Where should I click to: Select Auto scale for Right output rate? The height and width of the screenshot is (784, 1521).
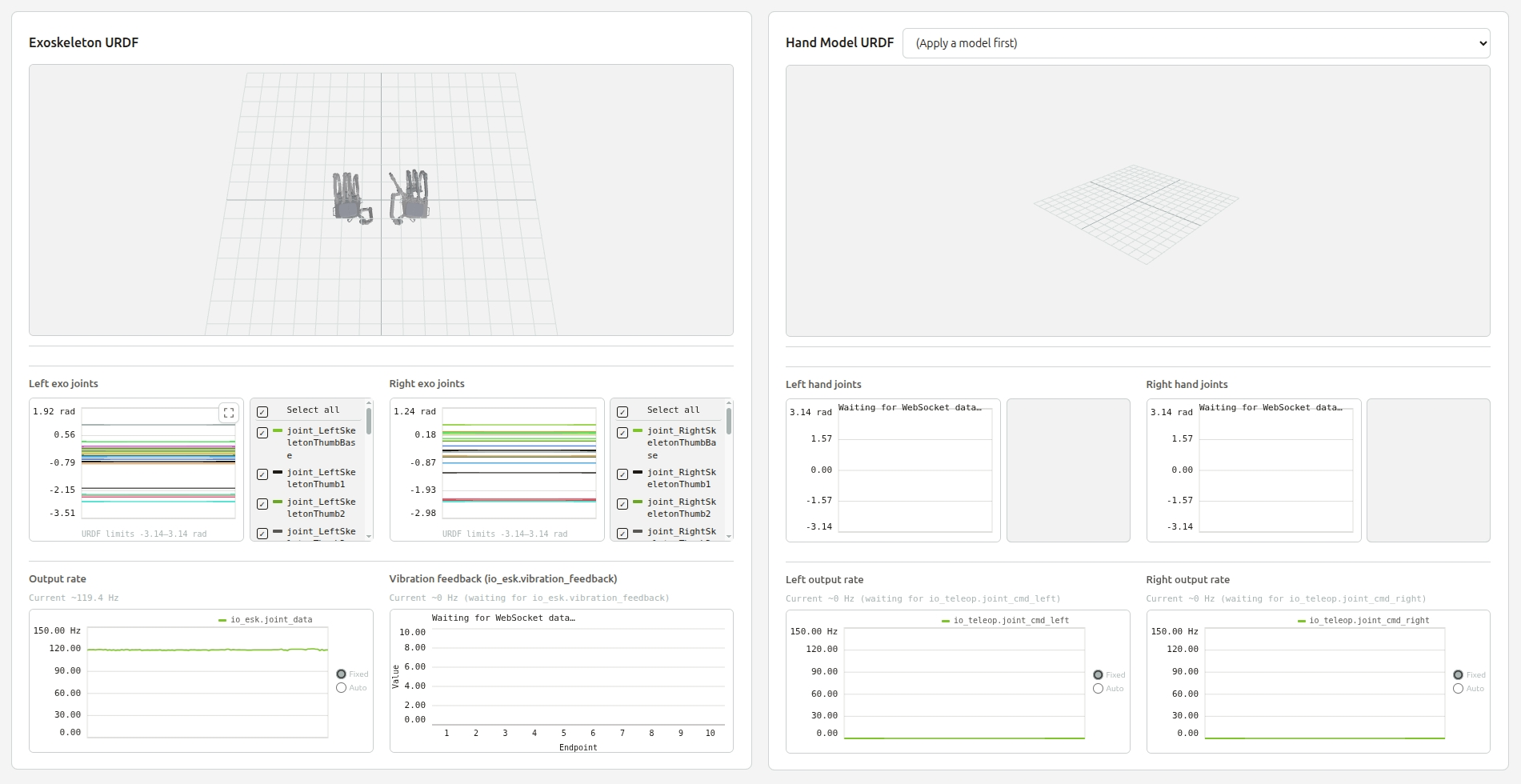pos(1459,689)
